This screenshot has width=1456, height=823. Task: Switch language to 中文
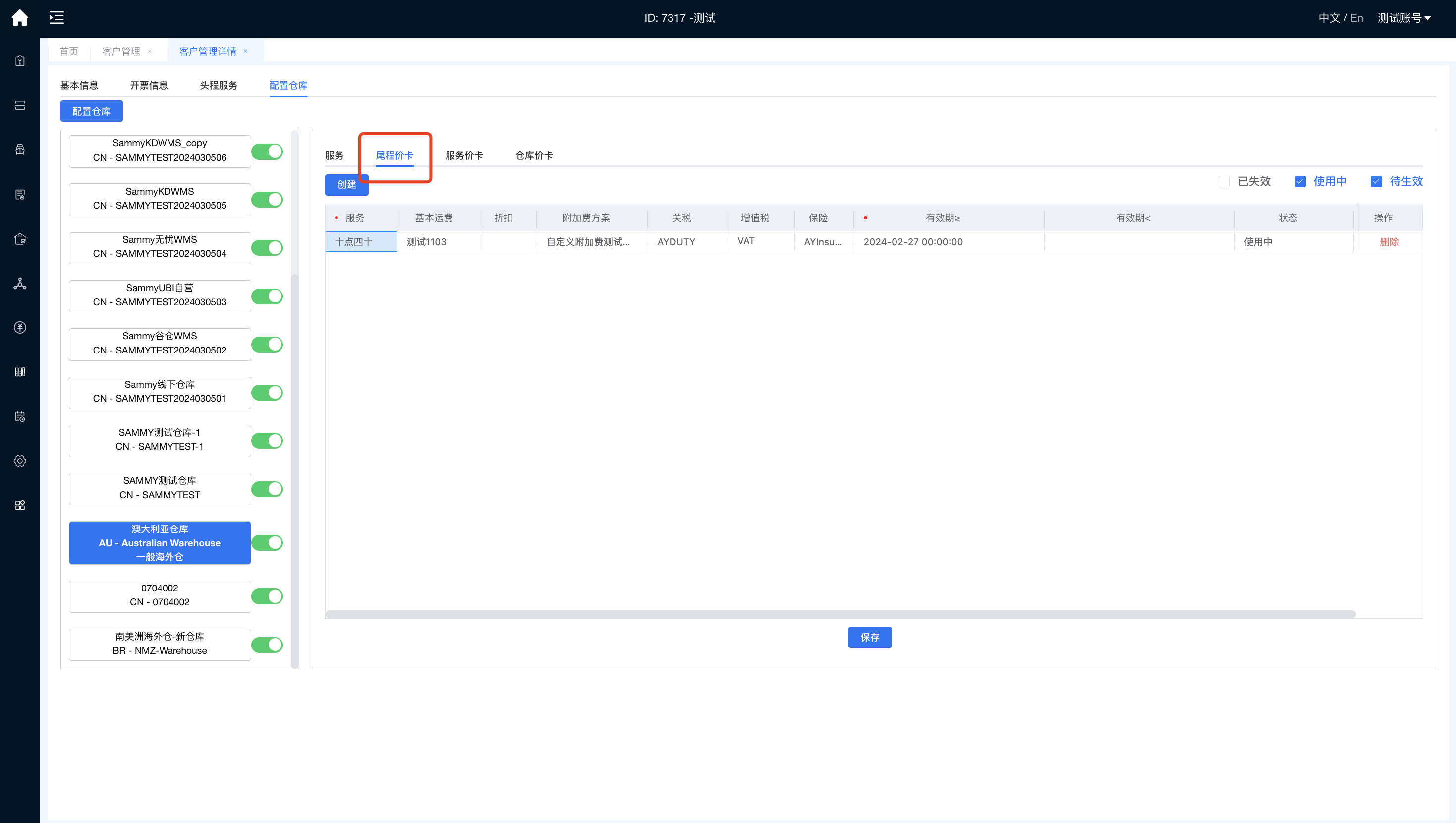(x=1330, y=18)
